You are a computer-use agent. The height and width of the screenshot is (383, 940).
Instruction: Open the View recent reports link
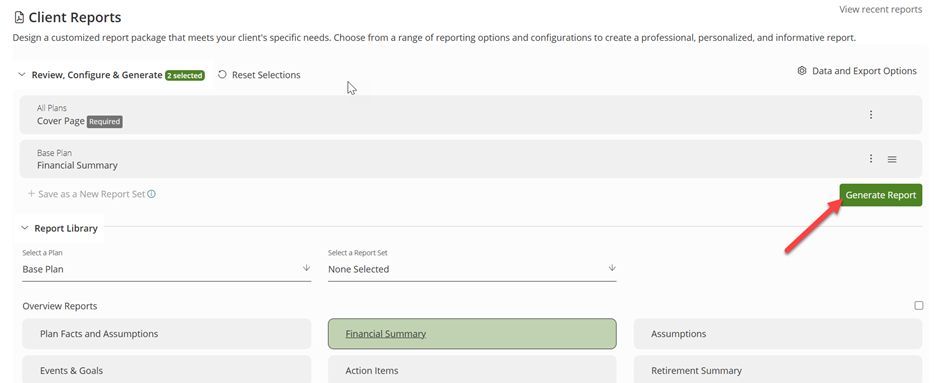(x=881, y=9)
